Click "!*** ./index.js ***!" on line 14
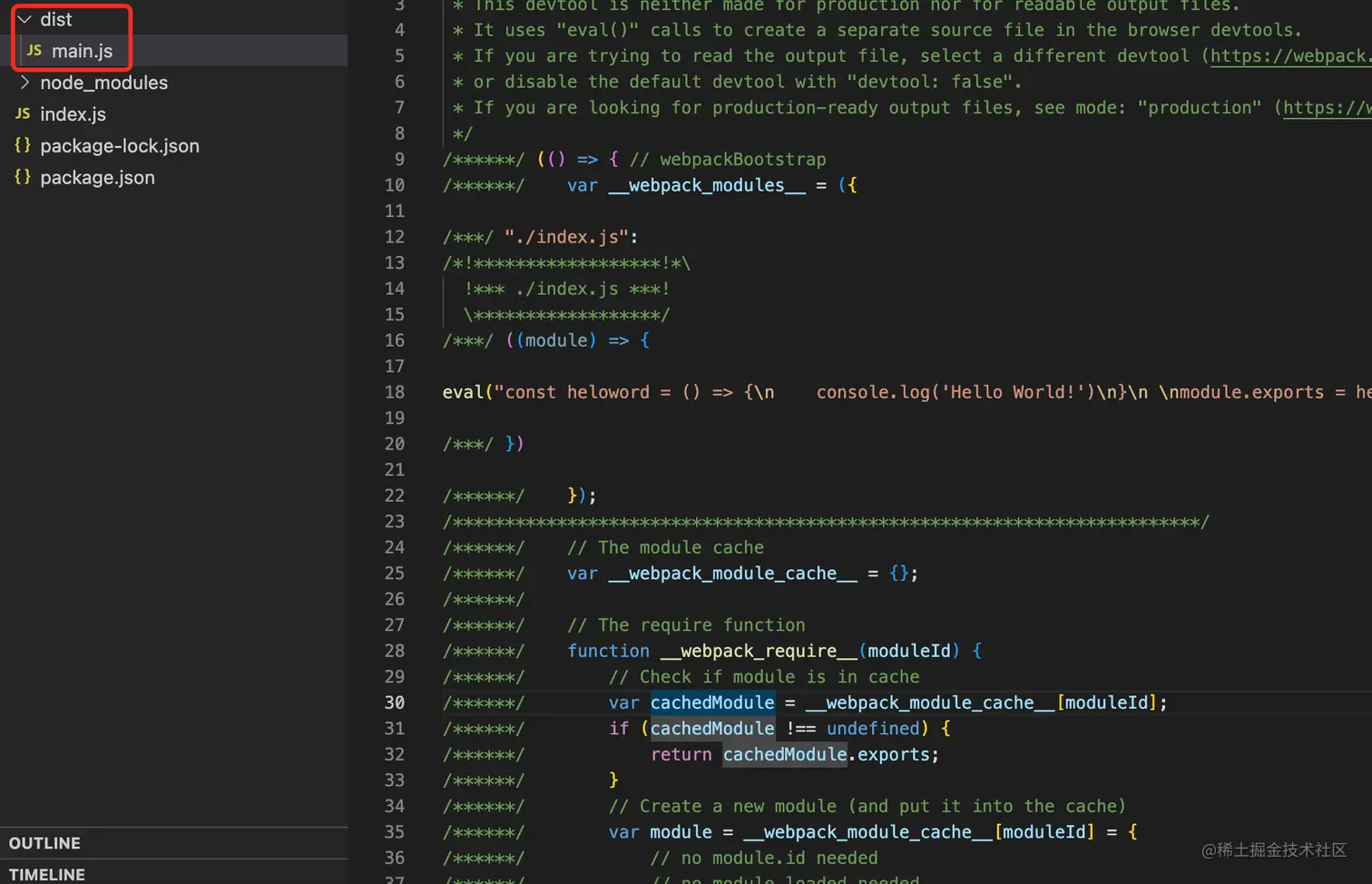This screenshot has height=884, width=1372. (x=566, y=289)
